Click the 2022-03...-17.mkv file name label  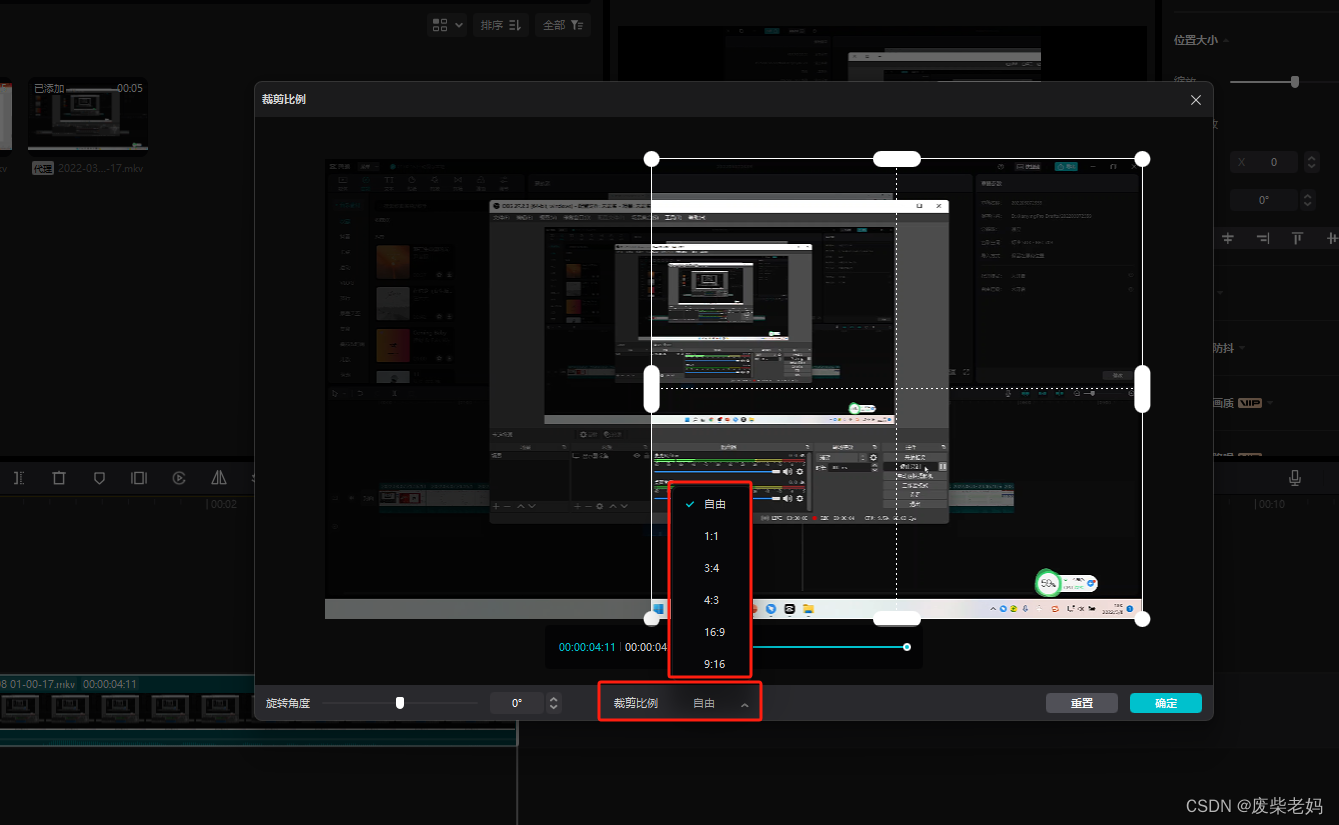coord(101,168)
